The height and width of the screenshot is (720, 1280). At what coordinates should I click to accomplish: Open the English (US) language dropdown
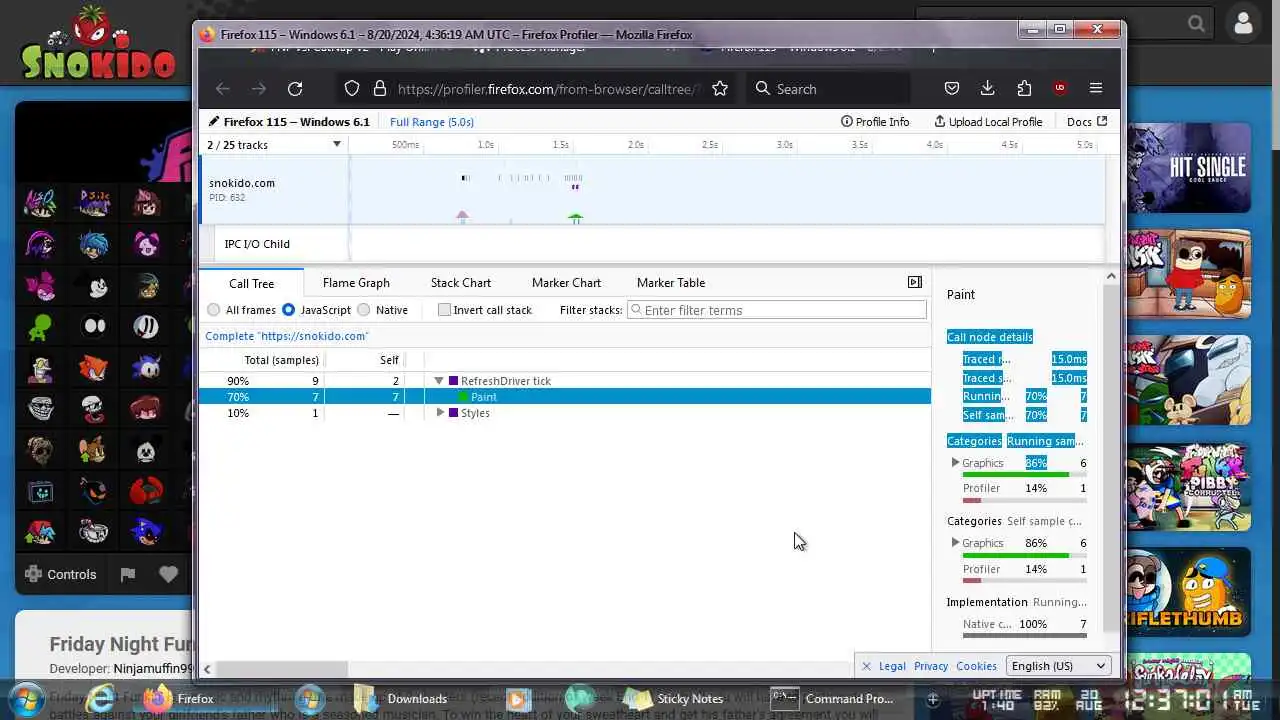coord(1059,666)
